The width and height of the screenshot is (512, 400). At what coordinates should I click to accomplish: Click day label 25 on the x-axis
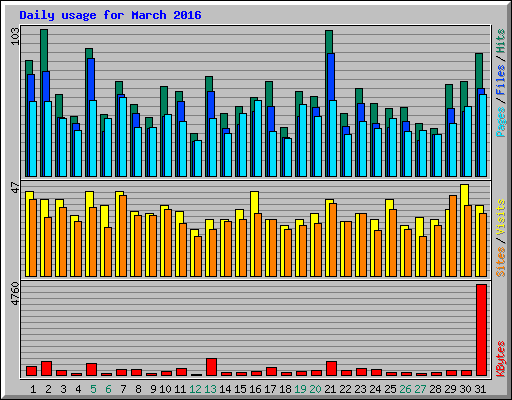click(x=390, y=389)
